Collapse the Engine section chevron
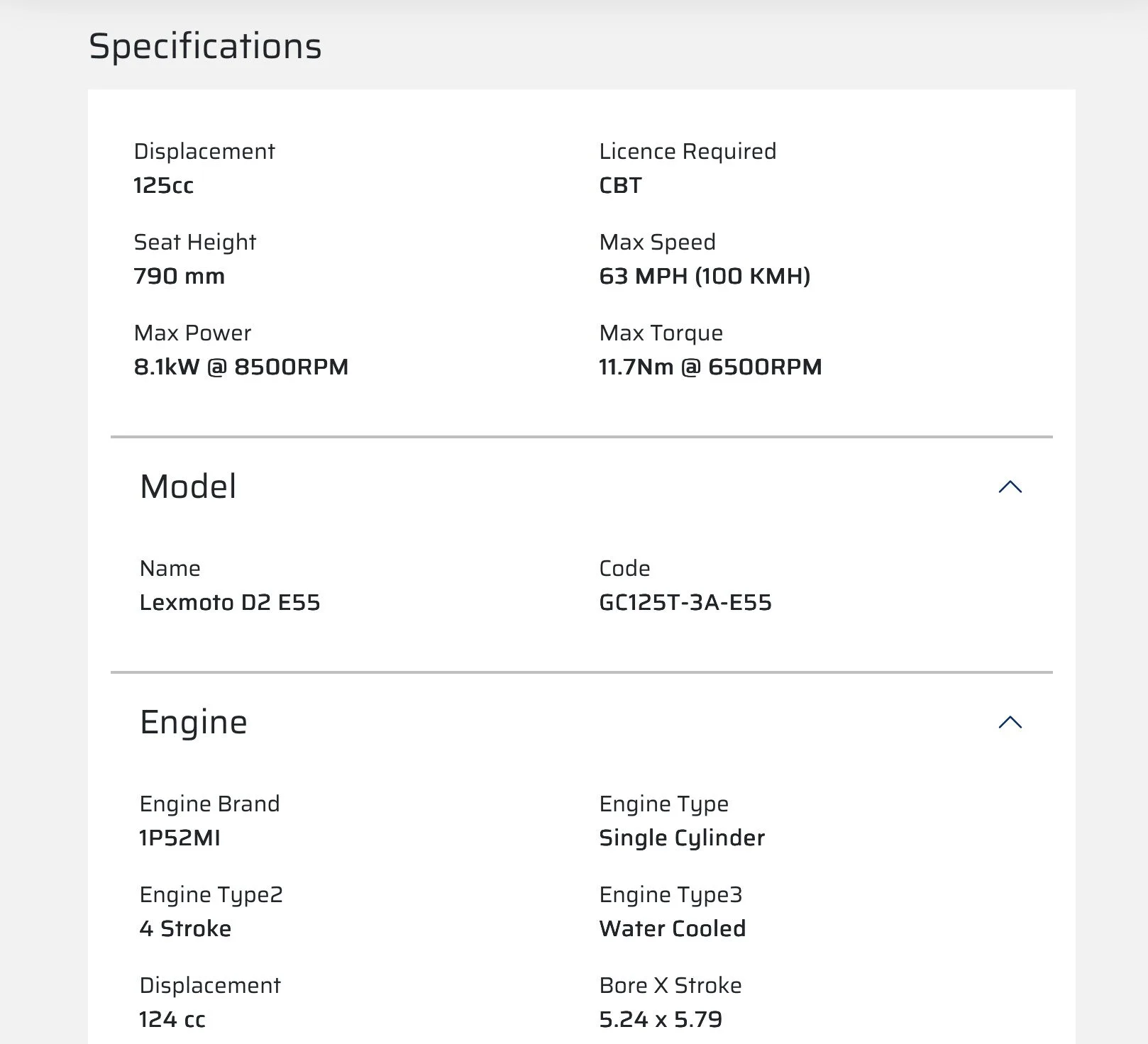This screenshot has height=1044, width=1148. [x=1010, y=723]
